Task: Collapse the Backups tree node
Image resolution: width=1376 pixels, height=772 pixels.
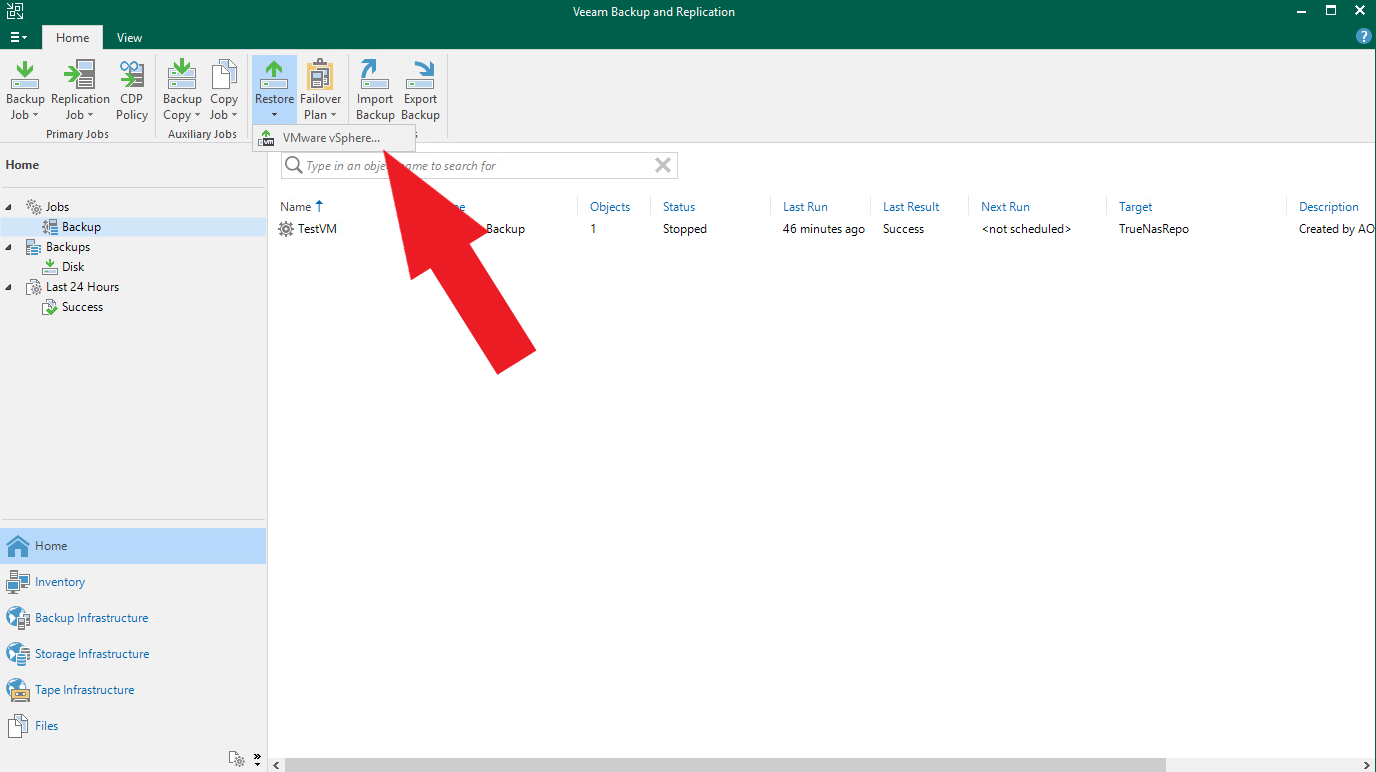Action: [x=10, y=247]
